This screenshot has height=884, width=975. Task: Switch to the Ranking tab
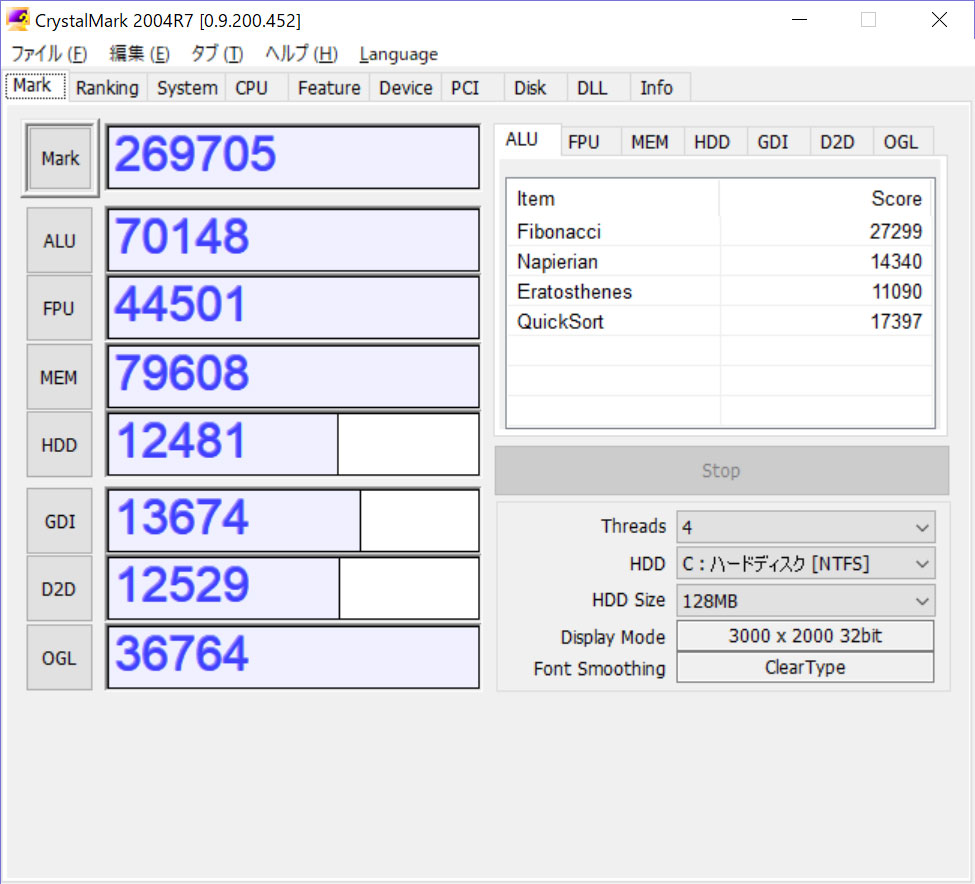point(107,88)
